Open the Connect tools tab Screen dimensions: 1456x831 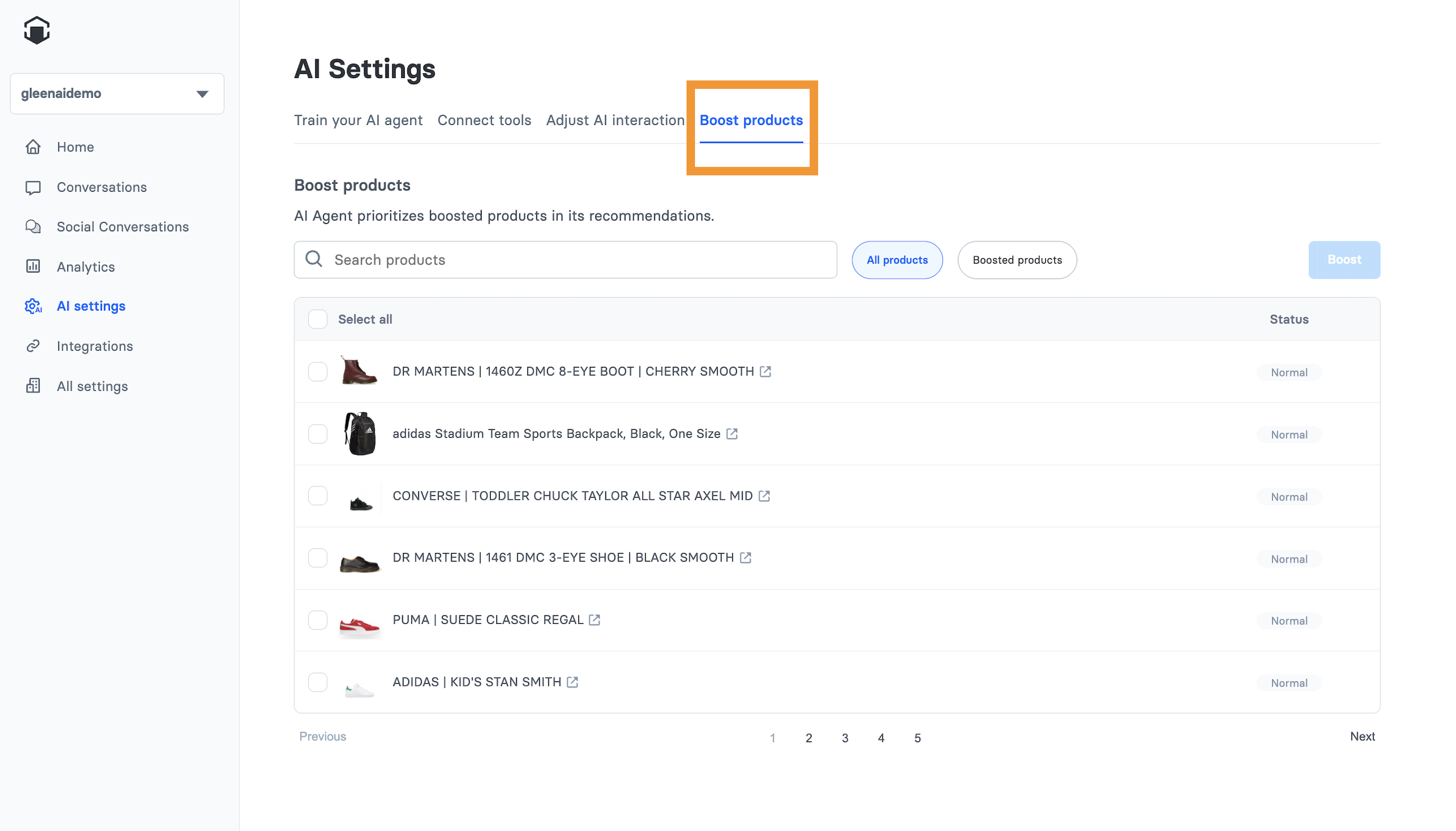click(484, 120)
